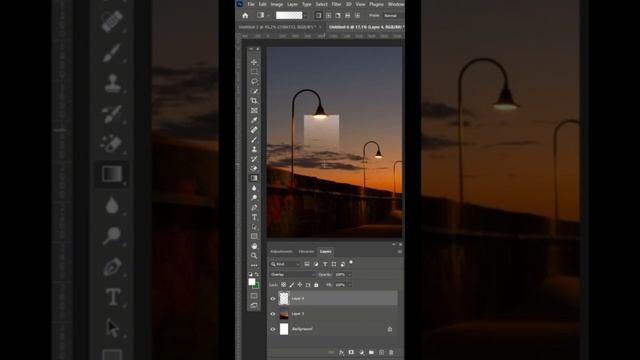The image size is (640, 360).
Task: Hide Layer 3 using its eye icon
Action: (273, 314)
